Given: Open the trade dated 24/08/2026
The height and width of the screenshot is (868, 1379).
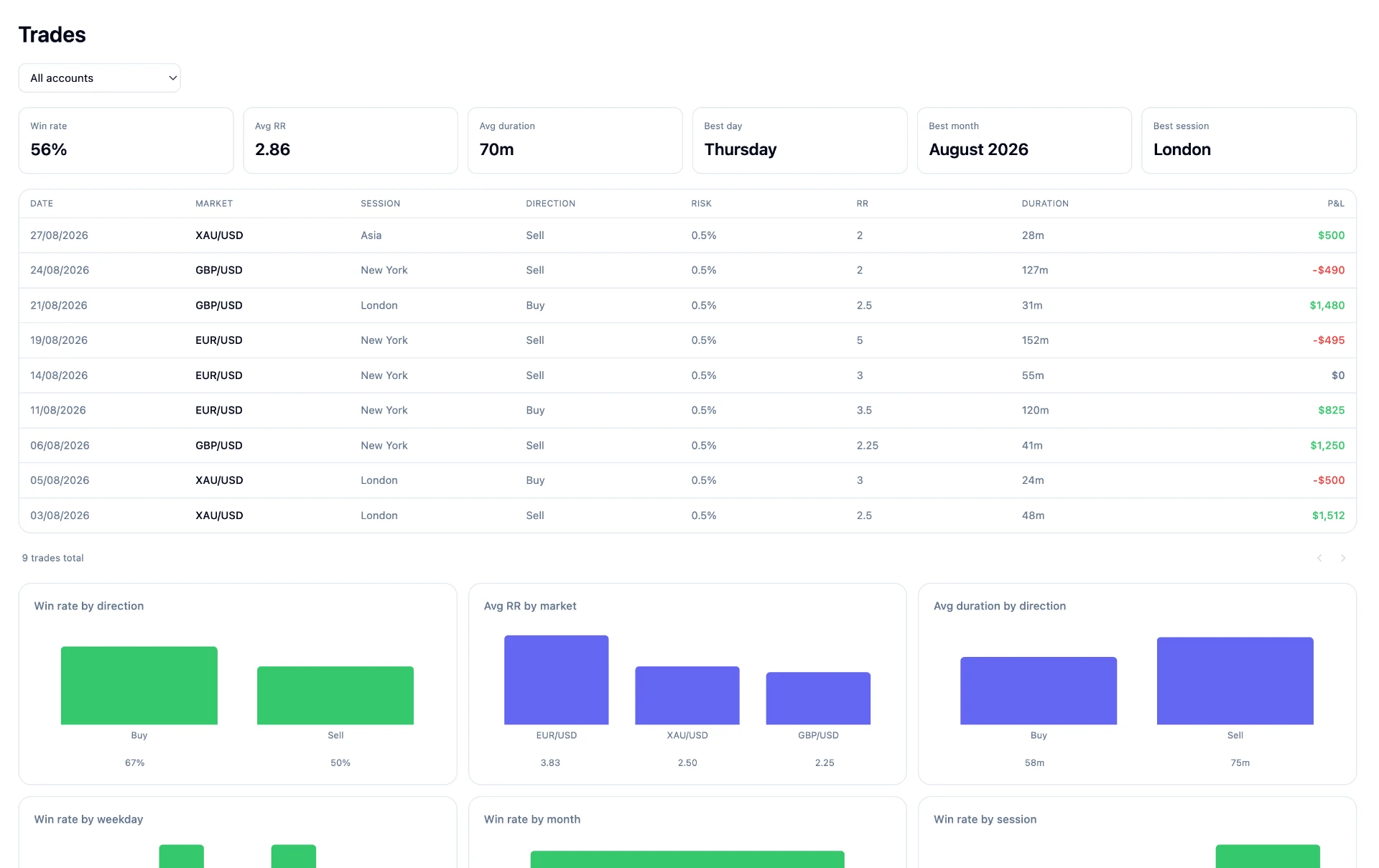Looking at the screenshot, I should pyautogui.click(x=687, y=270).
